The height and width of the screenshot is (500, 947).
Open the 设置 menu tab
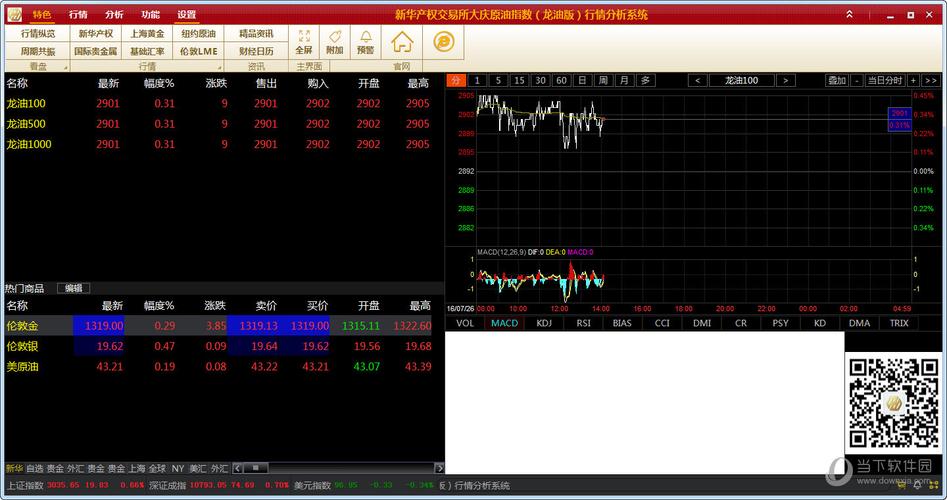(187, 14)
